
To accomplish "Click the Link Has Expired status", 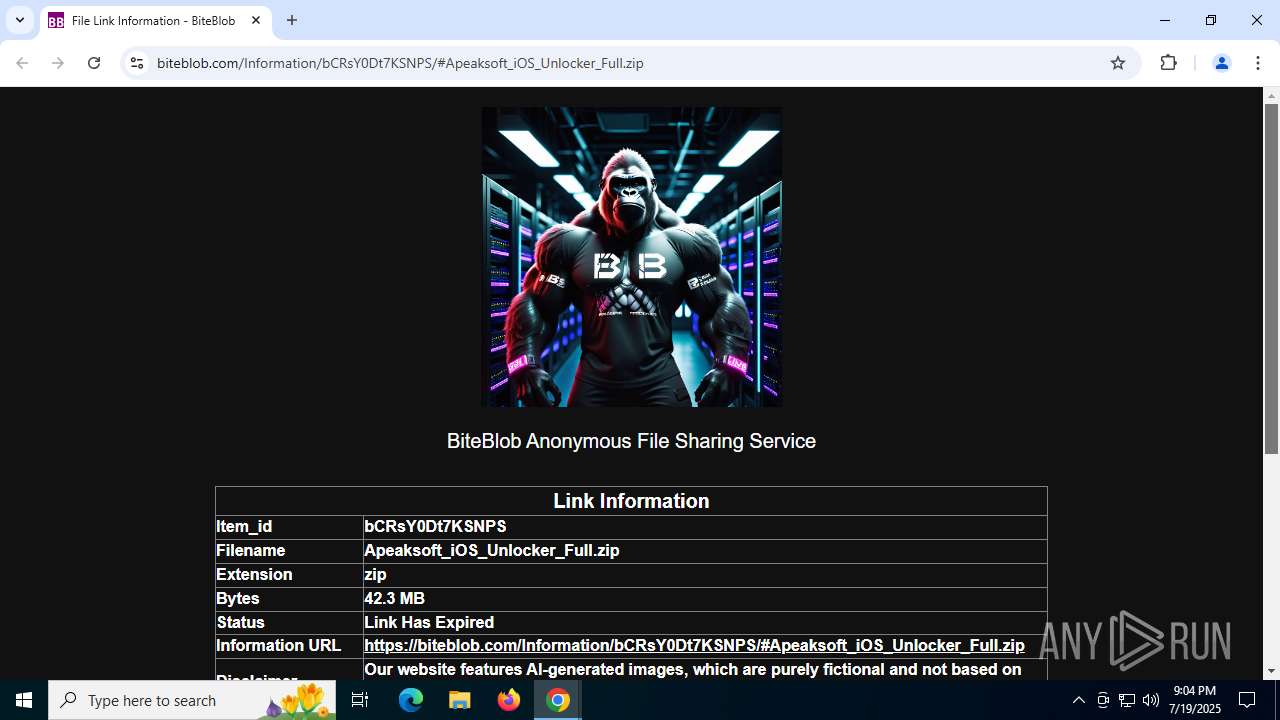I will click(429, 622).
